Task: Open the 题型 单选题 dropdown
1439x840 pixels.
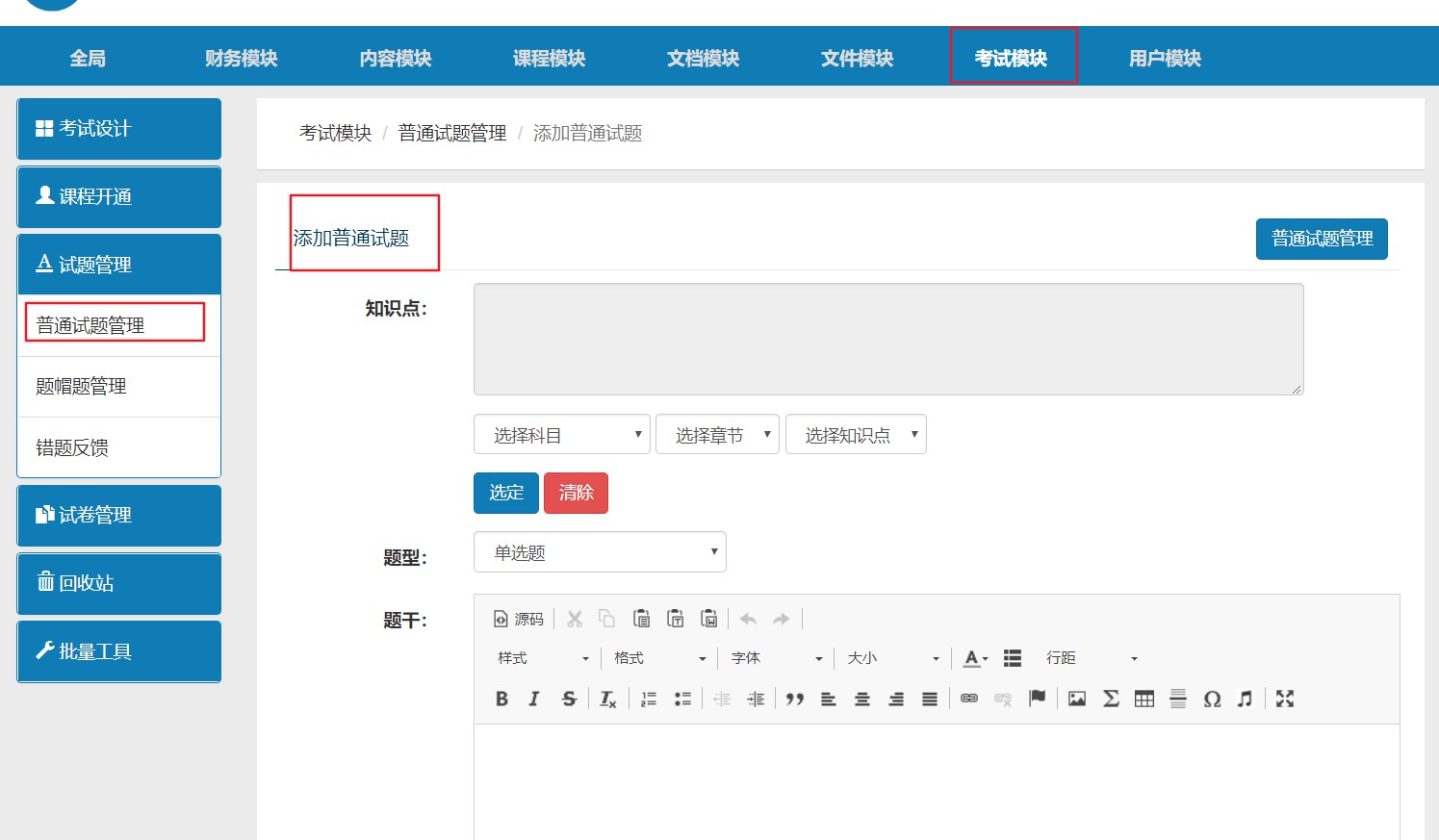Action: [x=600, y=552]
